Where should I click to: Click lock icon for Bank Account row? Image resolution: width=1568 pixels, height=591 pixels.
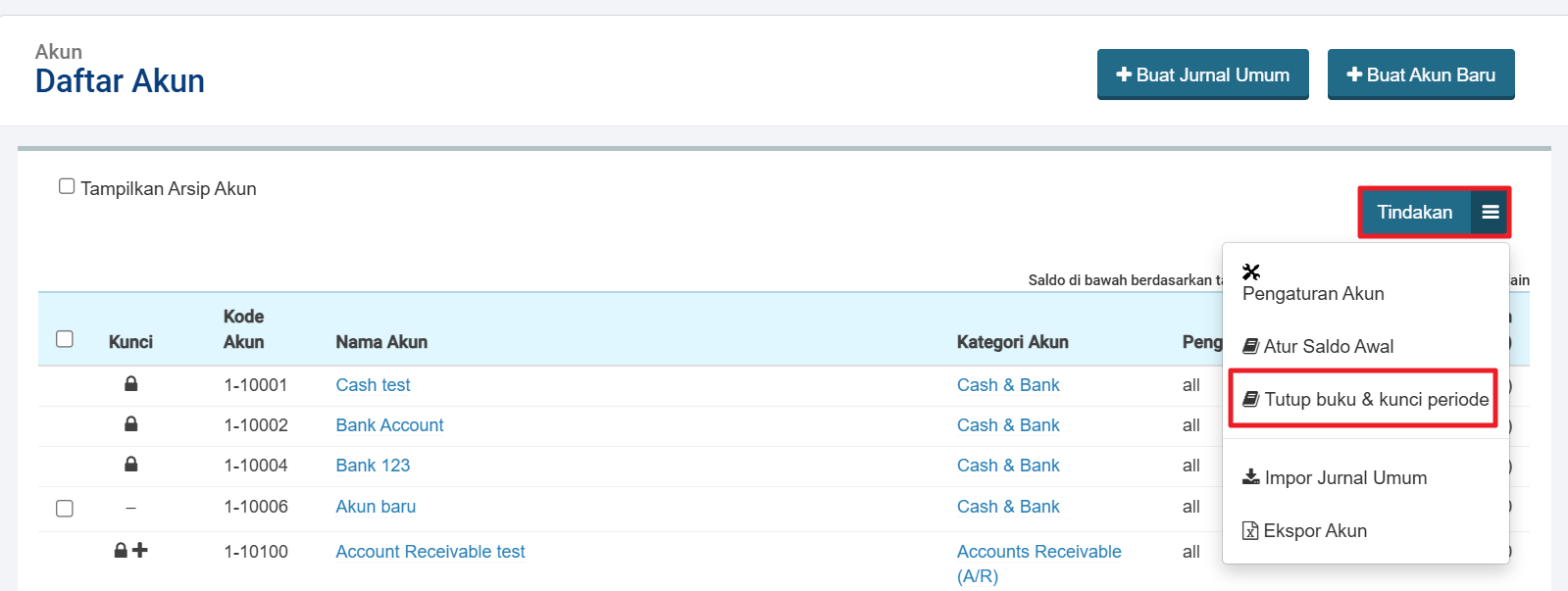[x=130, y=424]
